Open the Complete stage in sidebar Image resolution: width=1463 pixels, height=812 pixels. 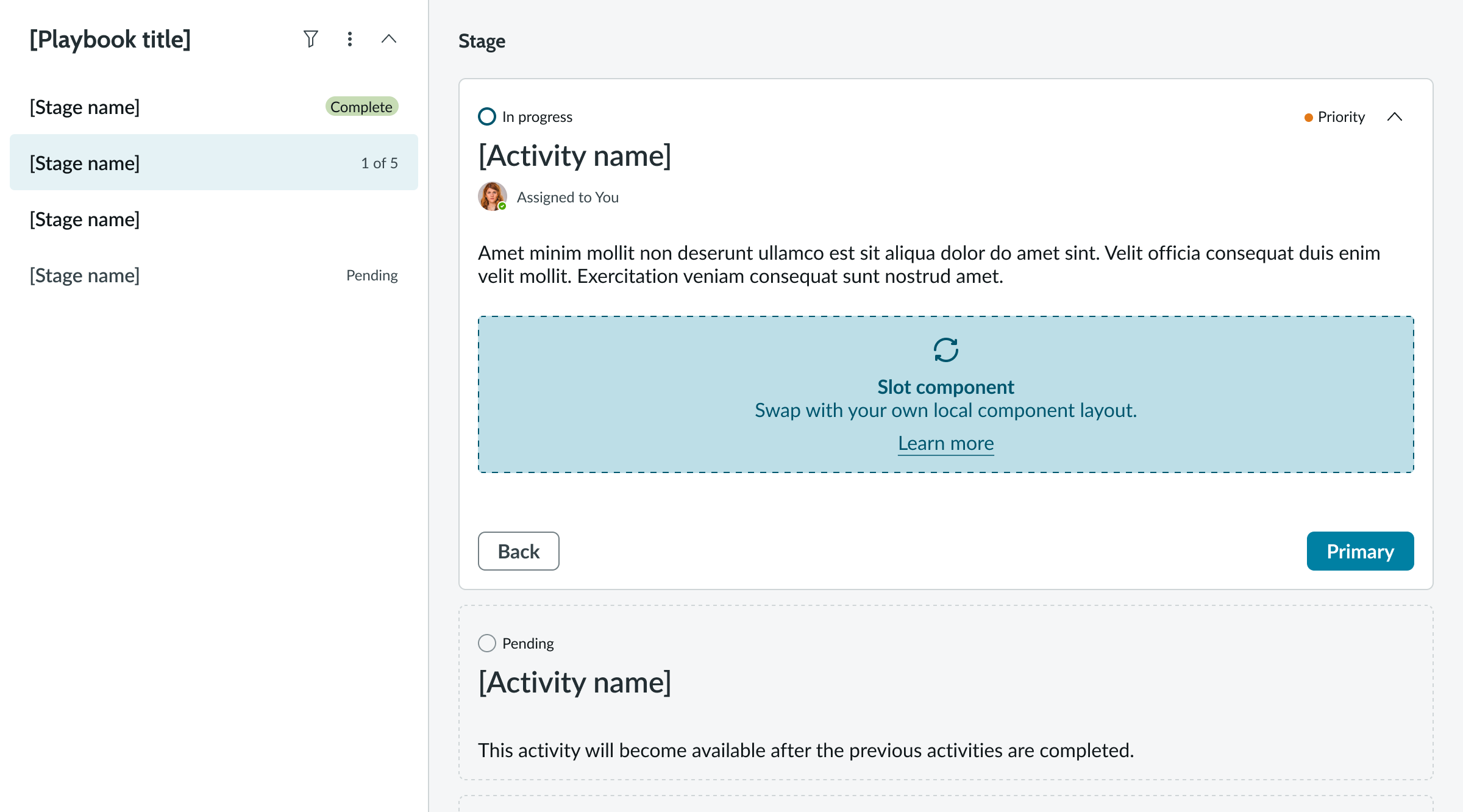click(85, 107)
